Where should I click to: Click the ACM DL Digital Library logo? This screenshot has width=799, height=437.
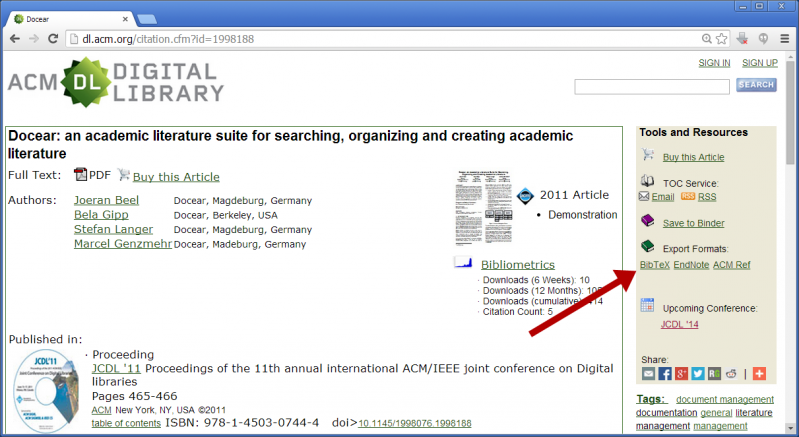click(x=116, y=83)
